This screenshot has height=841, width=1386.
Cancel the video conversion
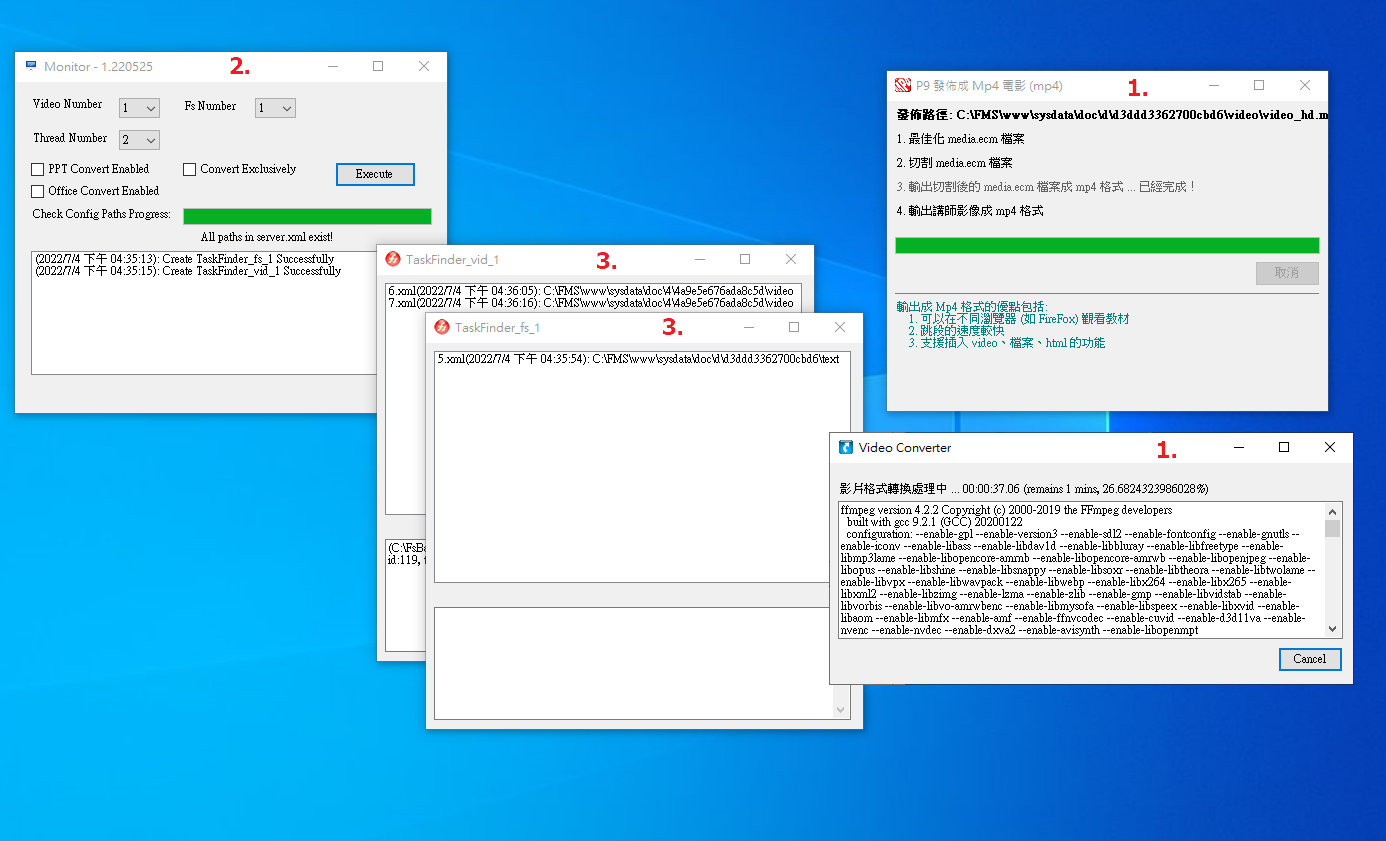pyautogui.click(x=1310, y=659)
